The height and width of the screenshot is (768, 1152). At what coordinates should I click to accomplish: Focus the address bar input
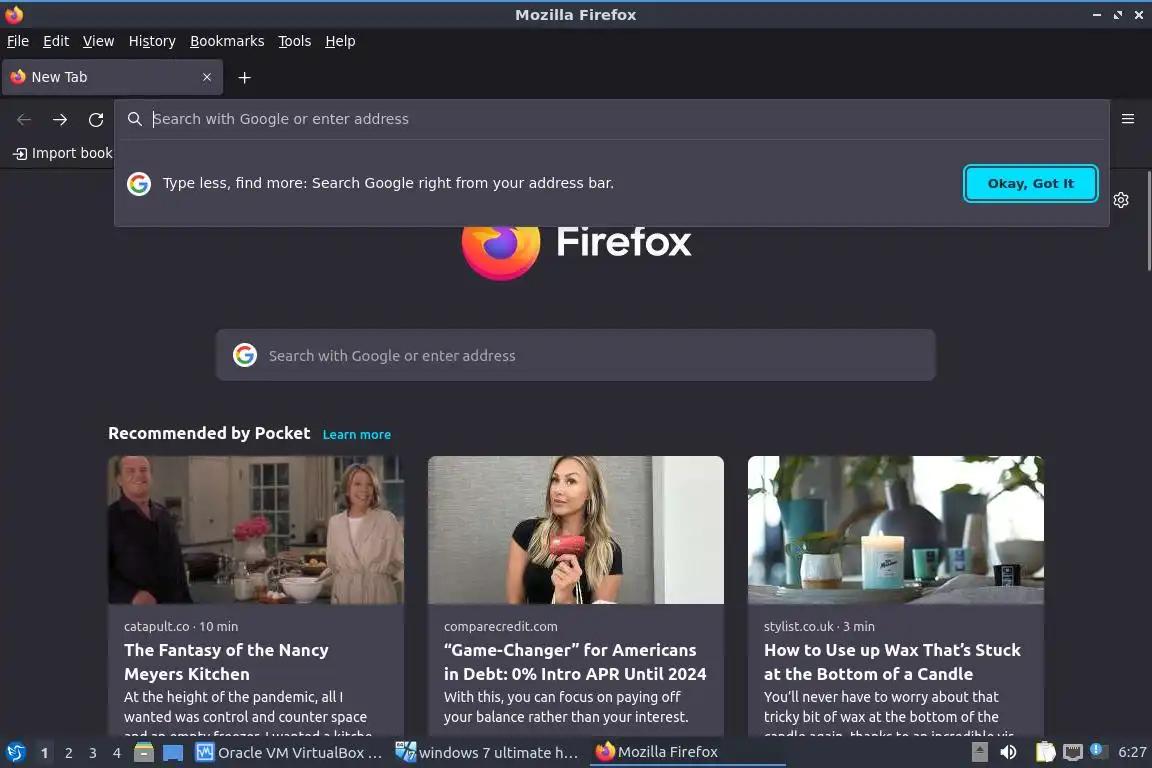(611, 119)
